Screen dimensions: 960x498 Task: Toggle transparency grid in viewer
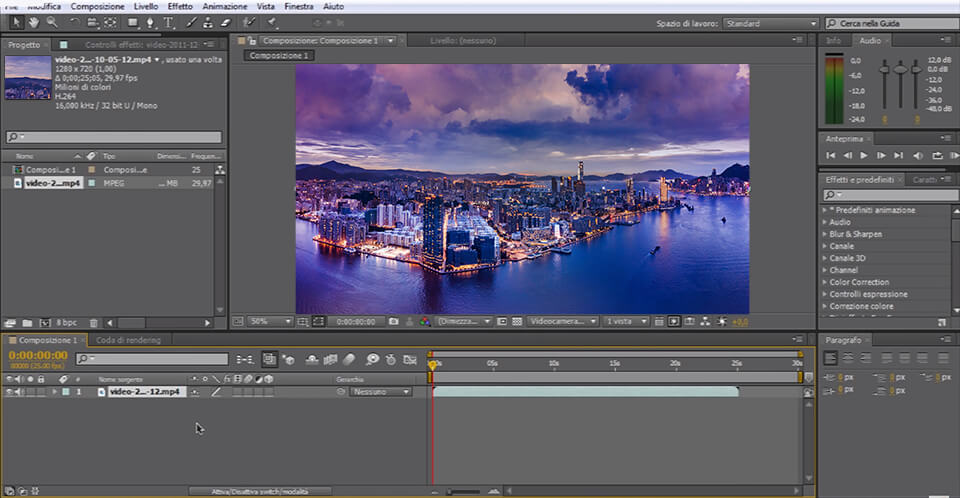[x=517, y=321]
